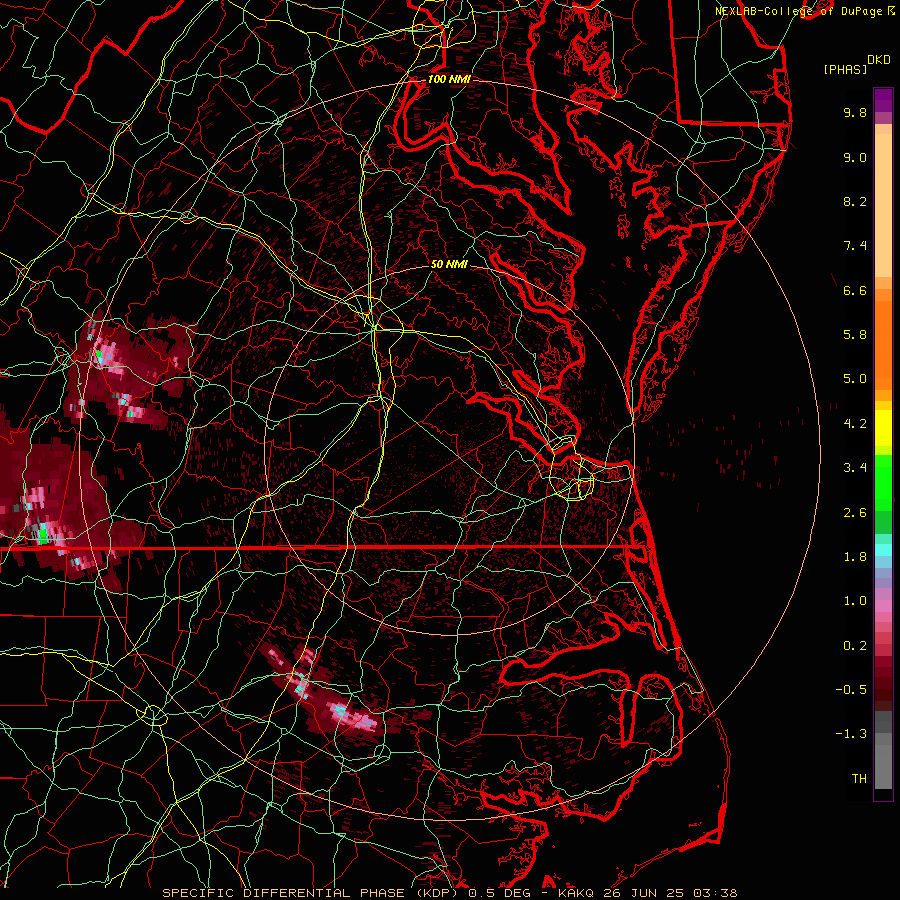Click the 3.4 legend value

click(855, 468)
